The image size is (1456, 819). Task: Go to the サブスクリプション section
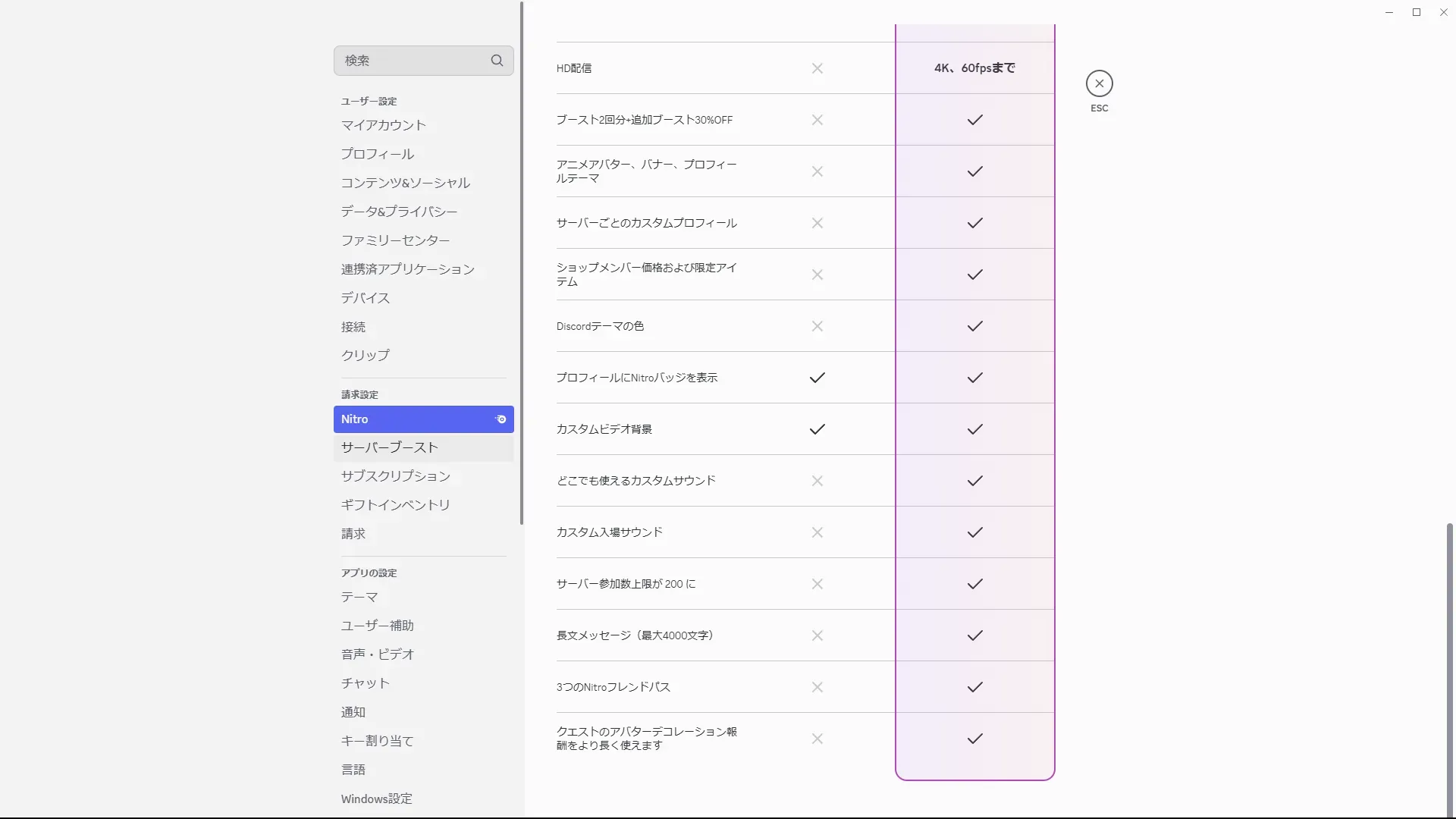395,476
